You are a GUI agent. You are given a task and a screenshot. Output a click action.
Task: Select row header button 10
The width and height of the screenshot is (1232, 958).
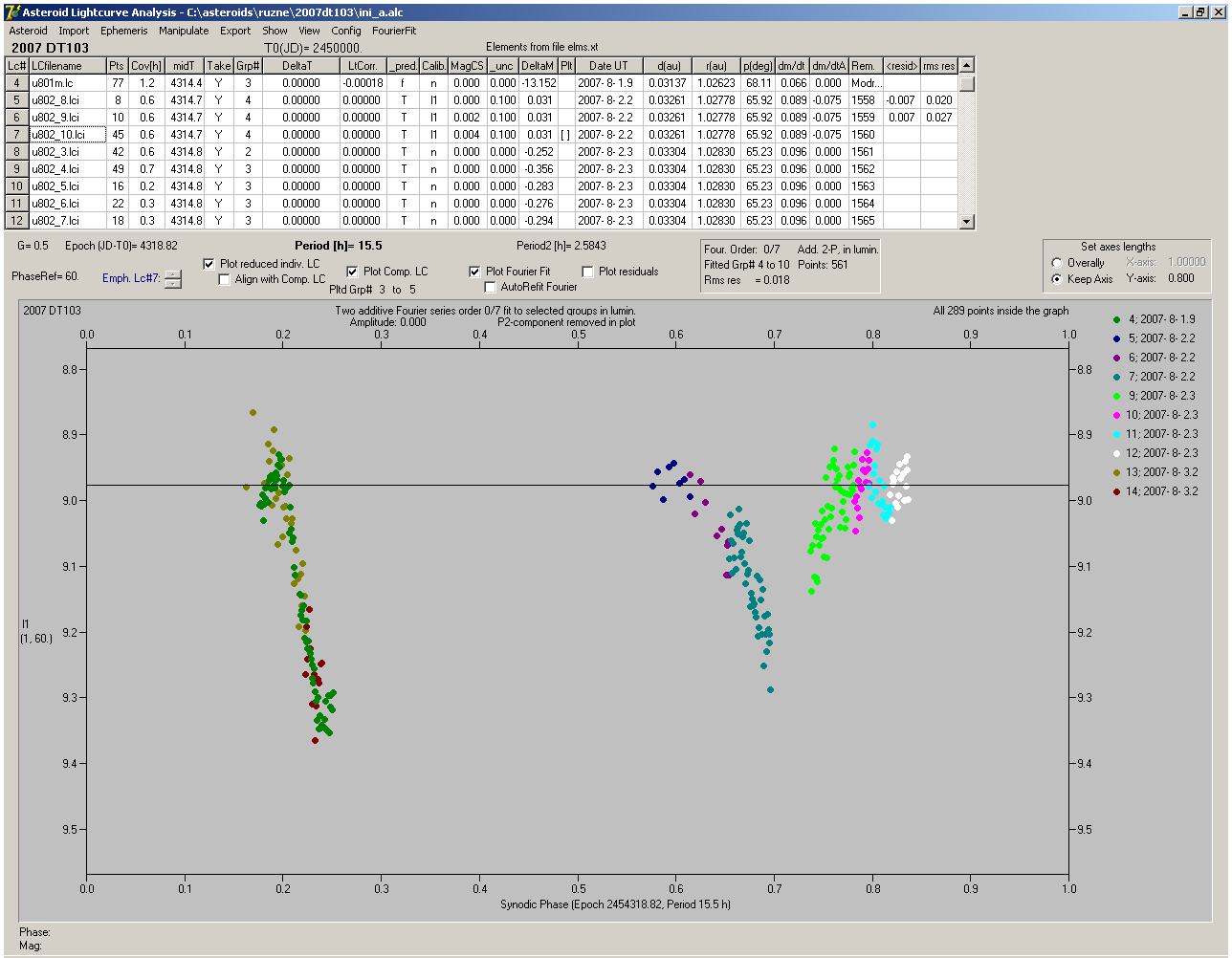point(17,186)
